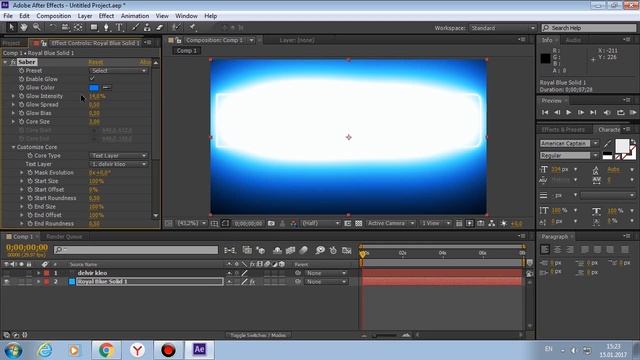The height and width of the screenshot is (360, 640).
Task: Toggle Core Size stopwatch keyframing
Action: pyautogui.click(x=21, y=122)
